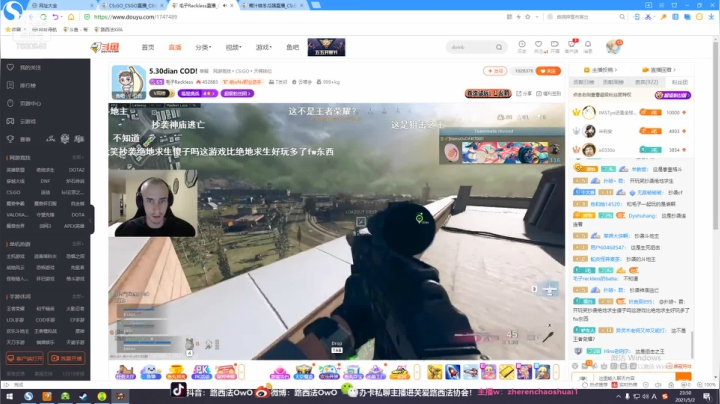Collapse the left sidebar with handle arrow
This screenshot has width=720, height=404.
[90, 220]
